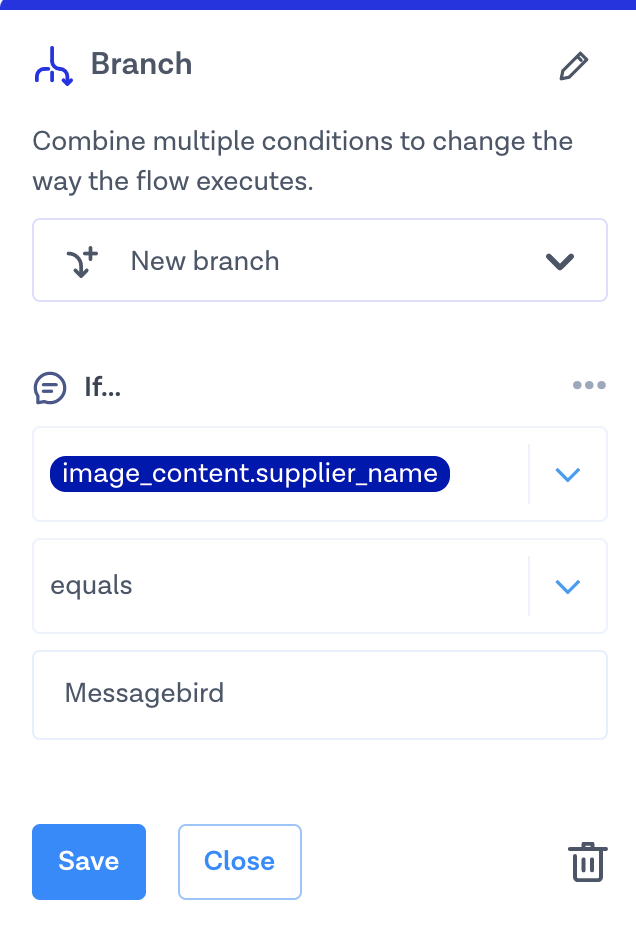Focus the Messagebird value input field
The height and width of the screenshot is (930, 636).
click(320, 695)
